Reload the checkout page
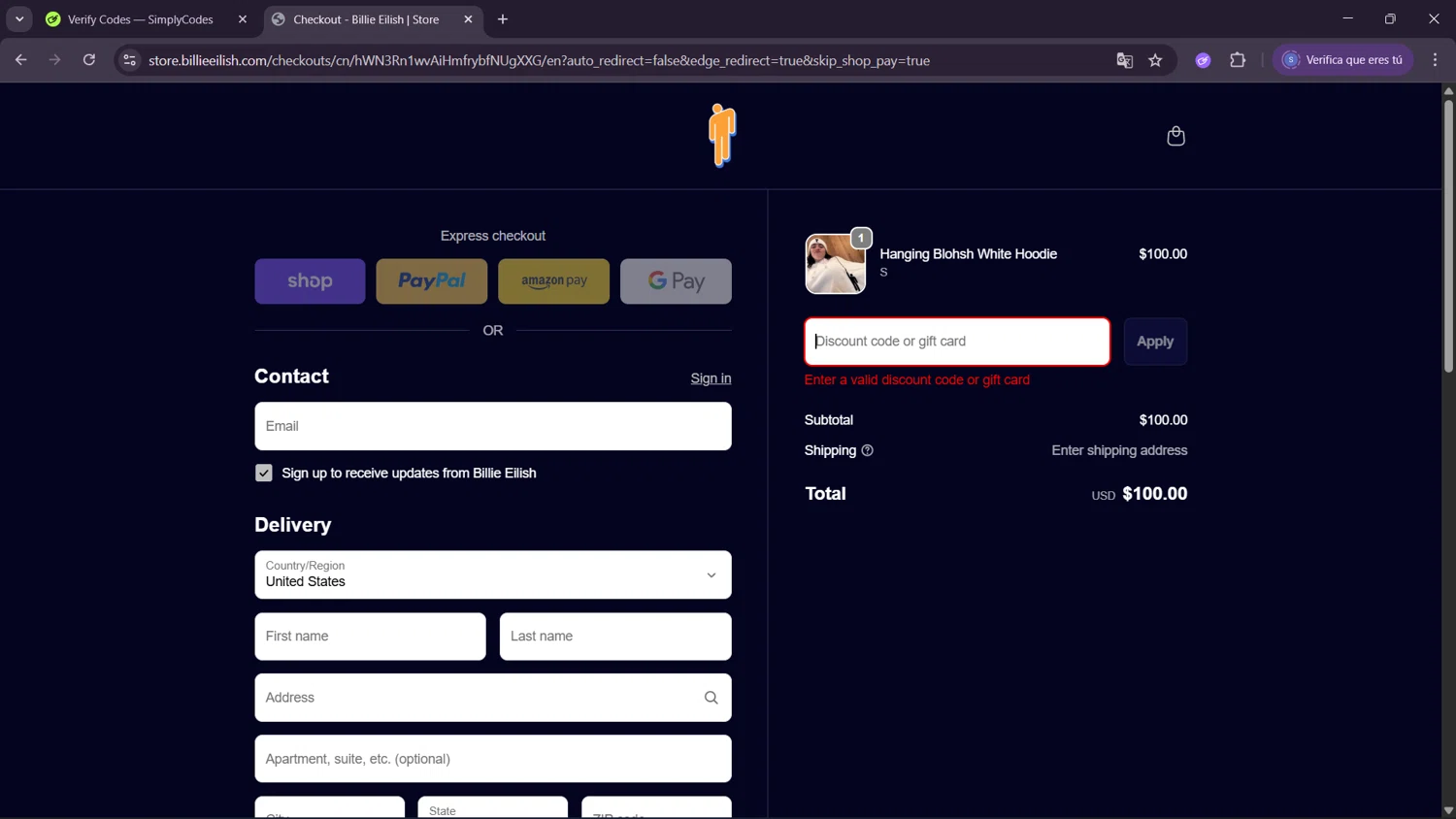1456x819 pixels. [89, 60]
